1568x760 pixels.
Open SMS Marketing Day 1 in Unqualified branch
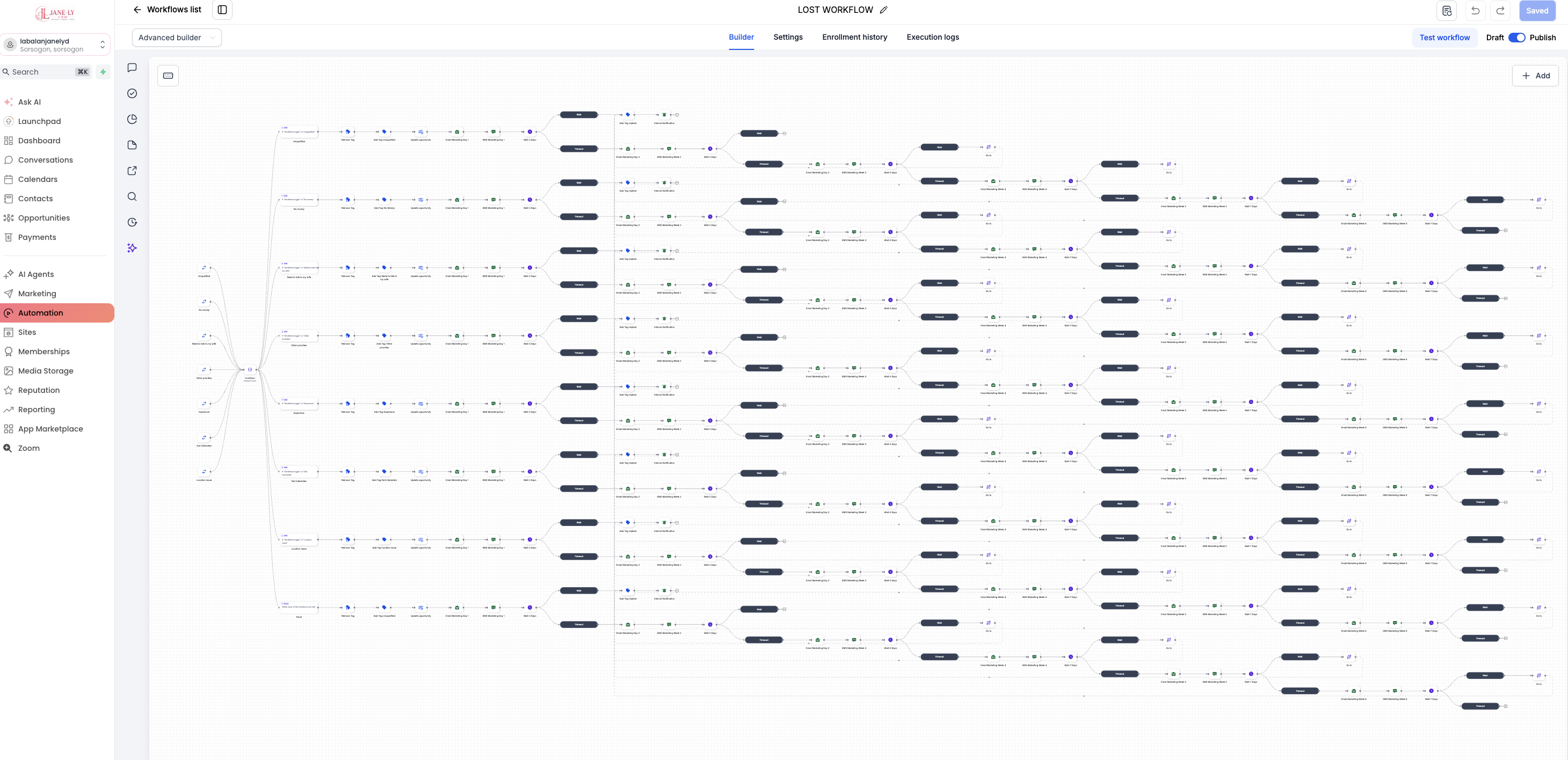[x=493, y=131]
